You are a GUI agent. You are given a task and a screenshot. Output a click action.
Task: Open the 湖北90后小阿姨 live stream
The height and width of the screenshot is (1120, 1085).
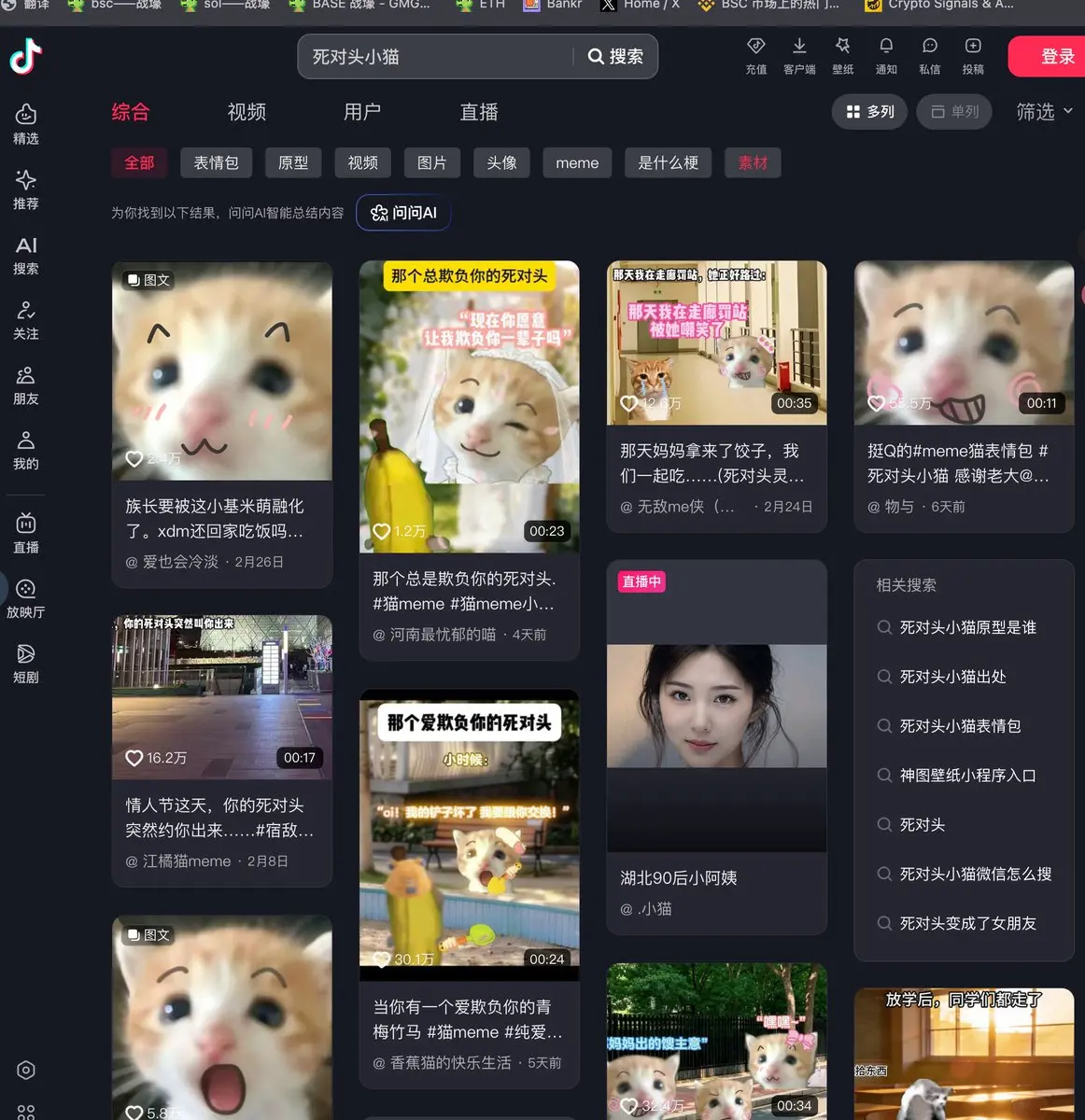717,706
